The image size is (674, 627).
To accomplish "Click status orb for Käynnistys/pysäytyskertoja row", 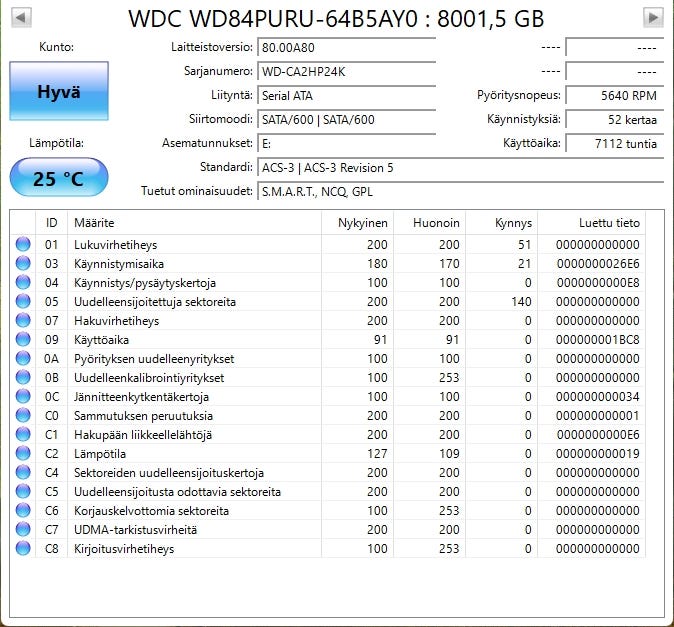I will coord(23,282).
